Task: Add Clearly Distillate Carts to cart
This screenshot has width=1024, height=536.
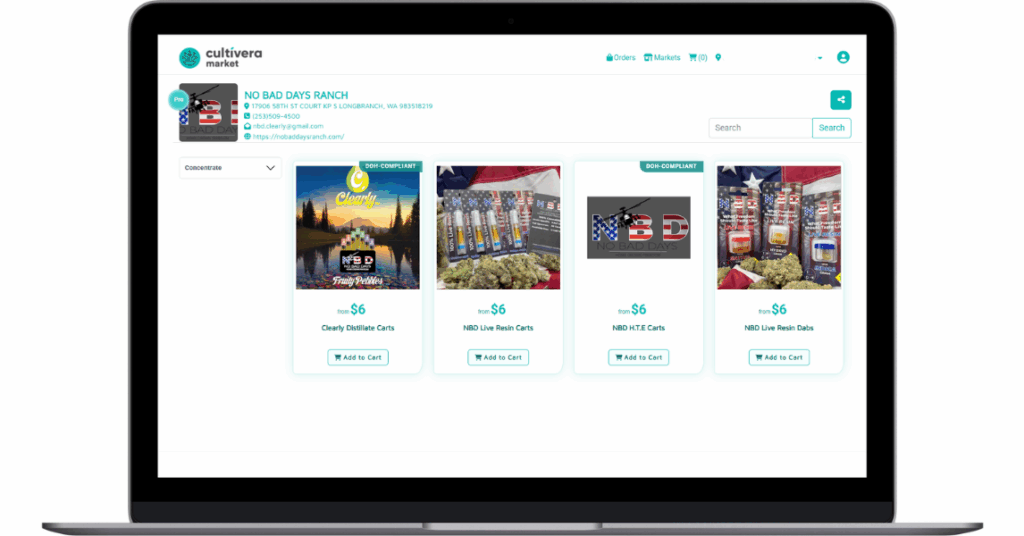Action: click(x=358, y=357)
